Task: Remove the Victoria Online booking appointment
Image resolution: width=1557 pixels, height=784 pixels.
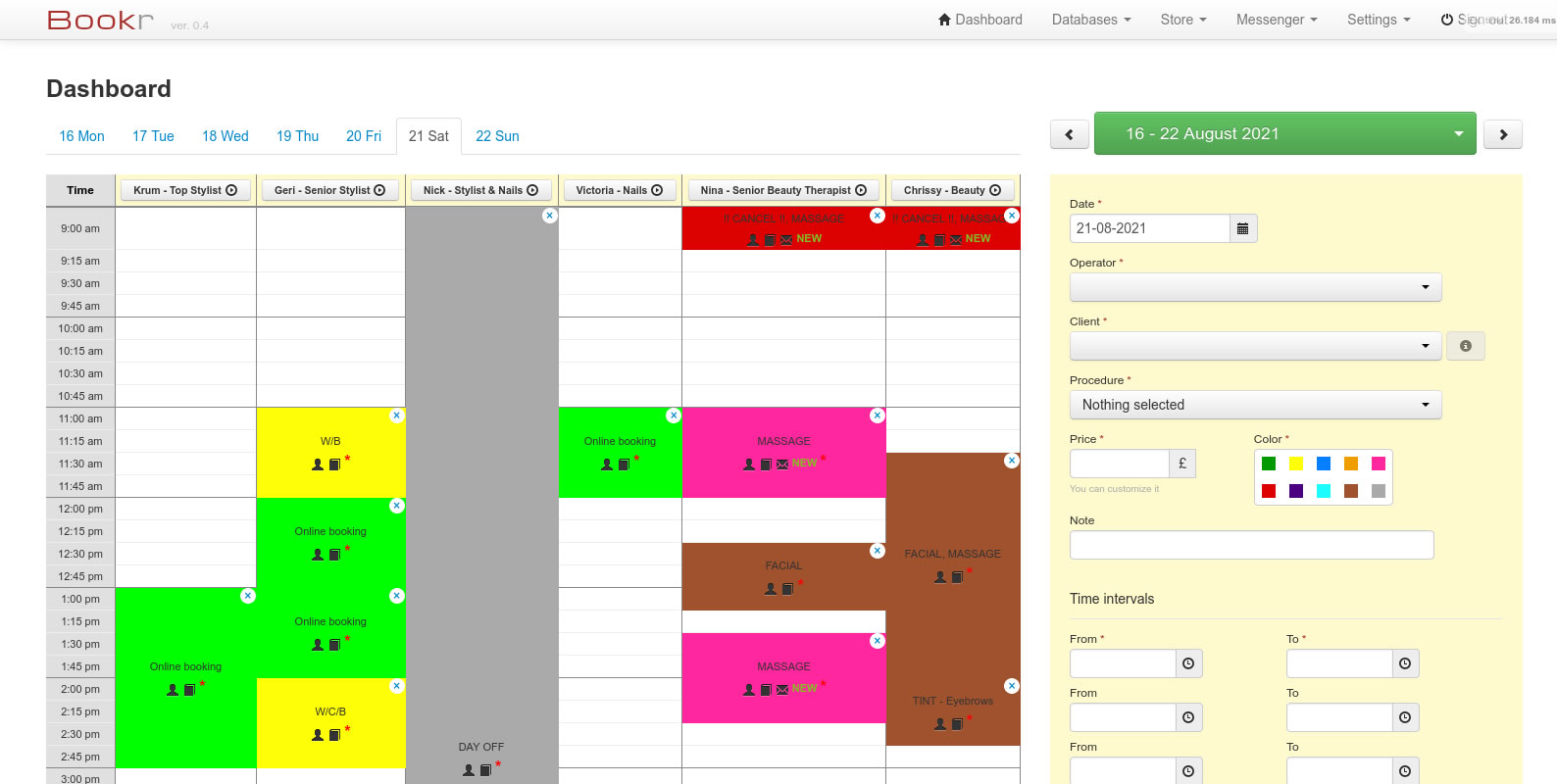Action: (674, 416)
